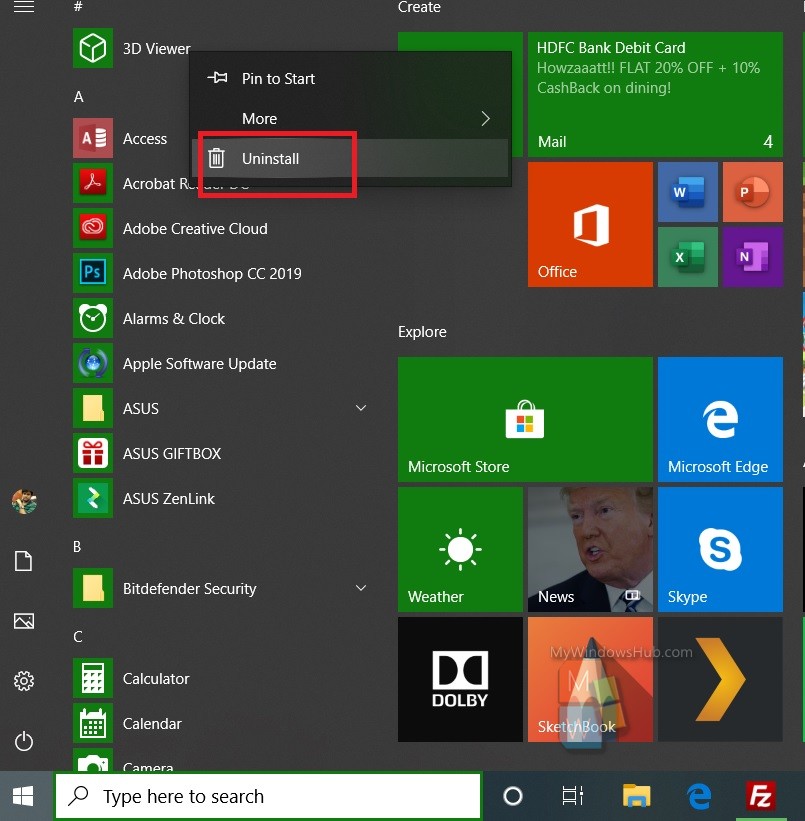This screenshot has width=805, height=821.
Task: Click the Create group title
Action: (419, 7)
